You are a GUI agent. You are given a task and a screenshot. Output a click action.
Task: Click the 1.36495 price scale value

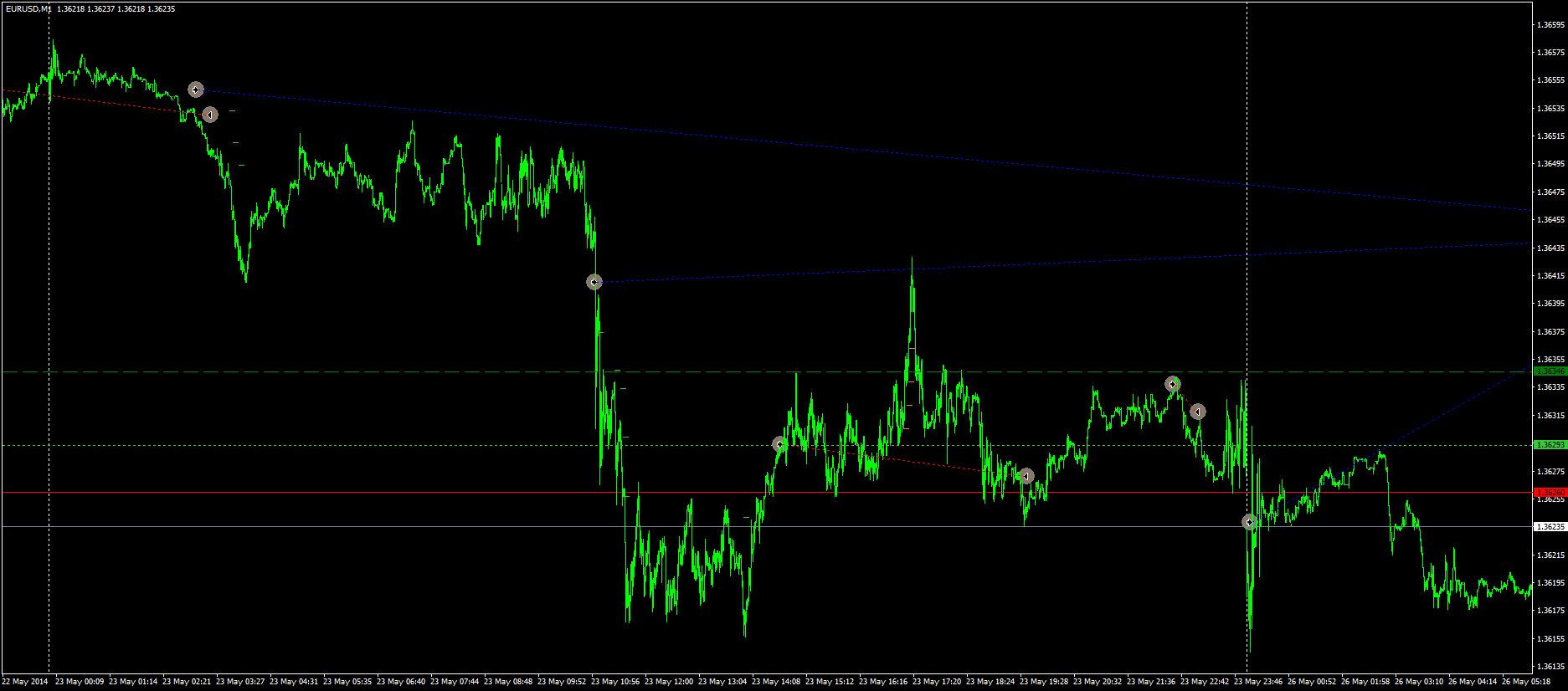[x=1550, y=164]
